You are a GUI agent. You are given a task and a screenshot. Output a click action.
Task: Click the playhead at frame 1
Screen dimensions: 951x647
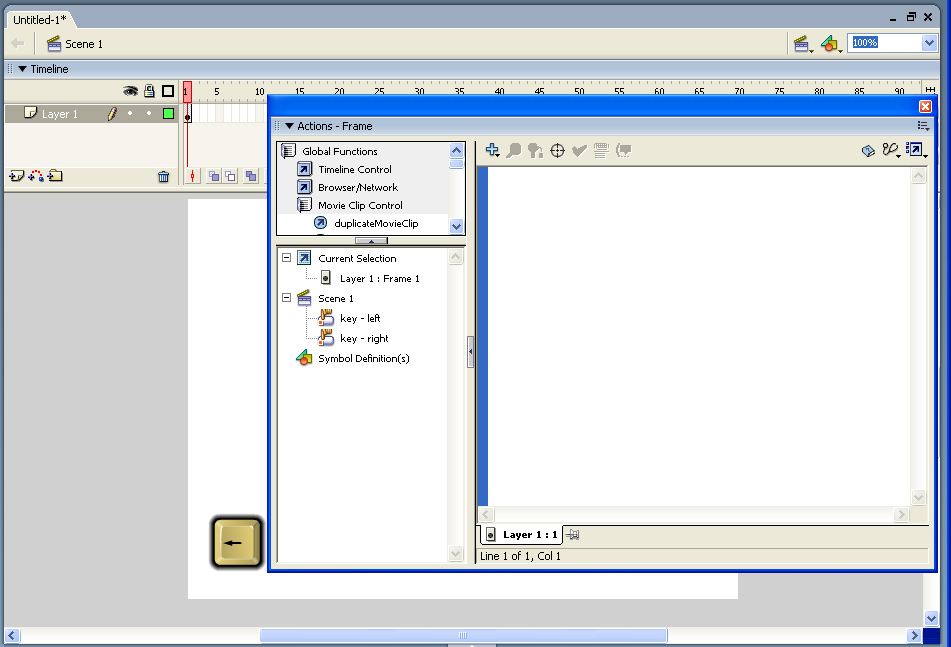(x=187, y=92)
